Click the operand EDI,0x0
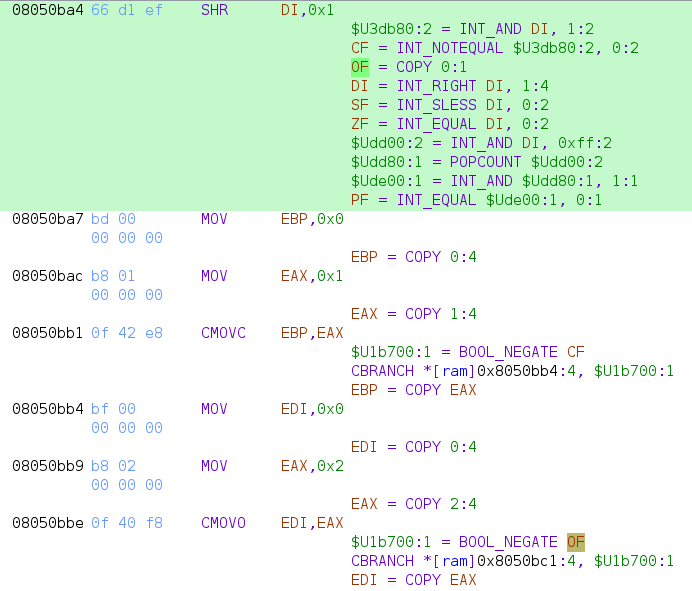Viewport: 692px width, 591px height. click(x=312, y=409)
